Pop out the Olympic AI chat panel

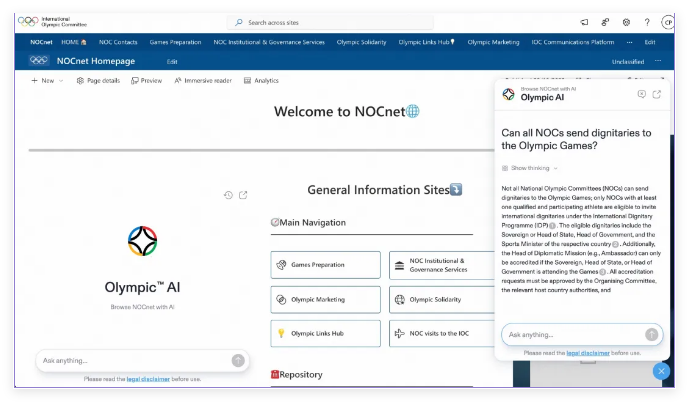pos(657,94)
